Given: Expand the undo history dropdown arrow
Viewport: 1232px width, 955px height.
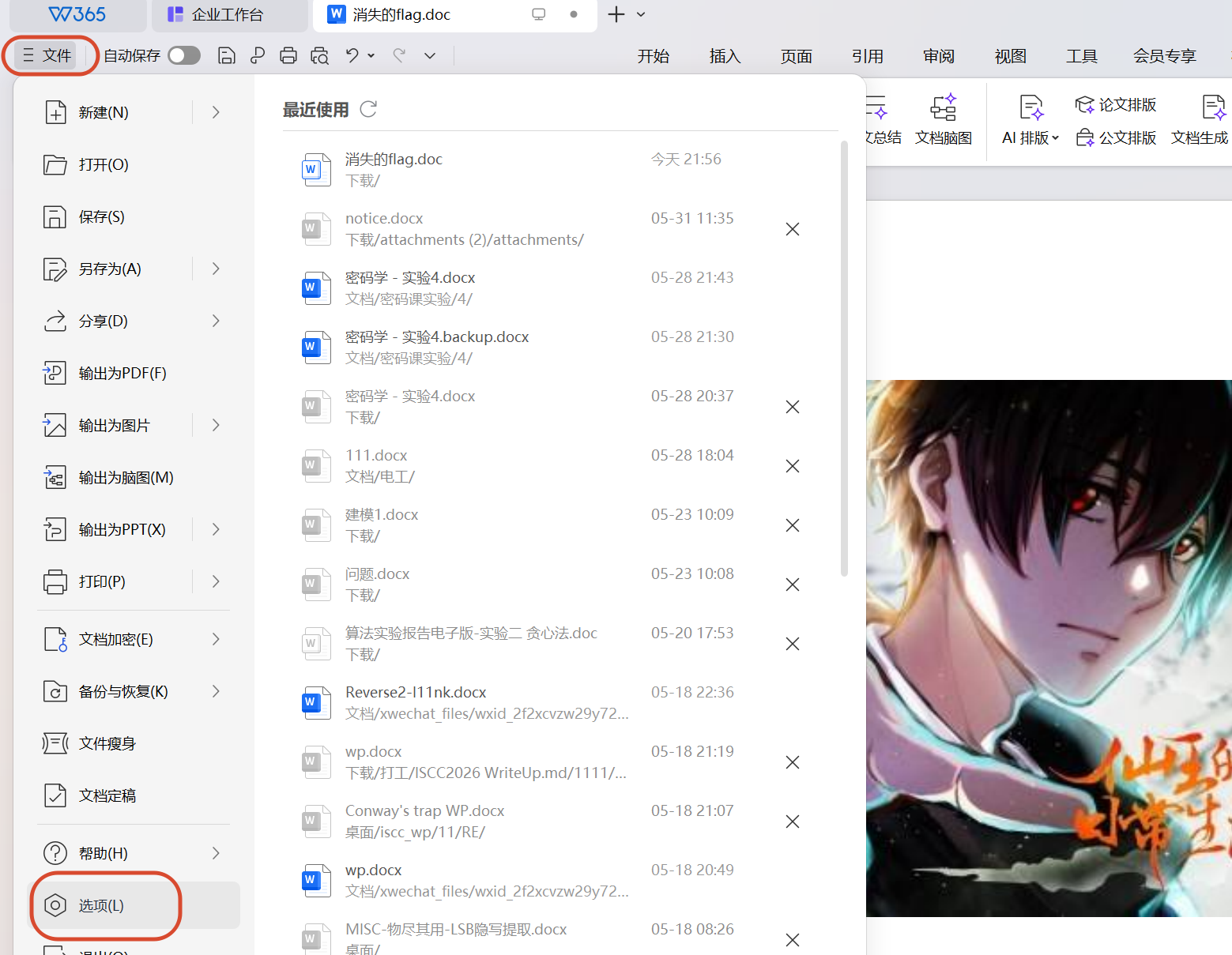Looking at the screenshot, I should (371, 55).
